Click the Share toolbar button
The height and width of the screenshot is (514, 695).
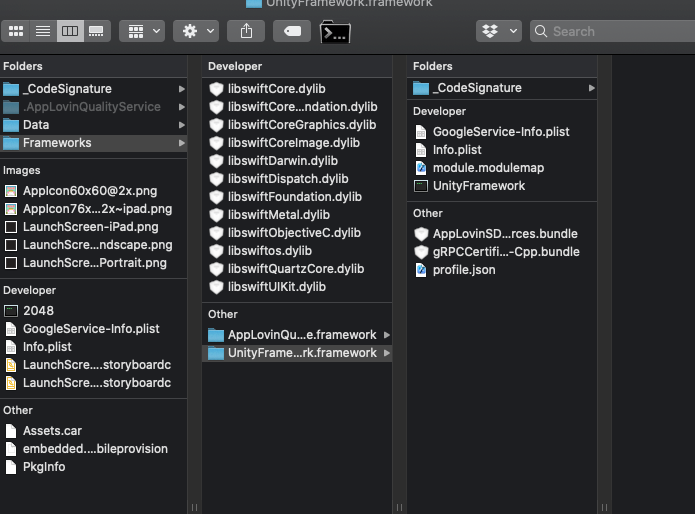pyautogui.click(x=246, y=31)
